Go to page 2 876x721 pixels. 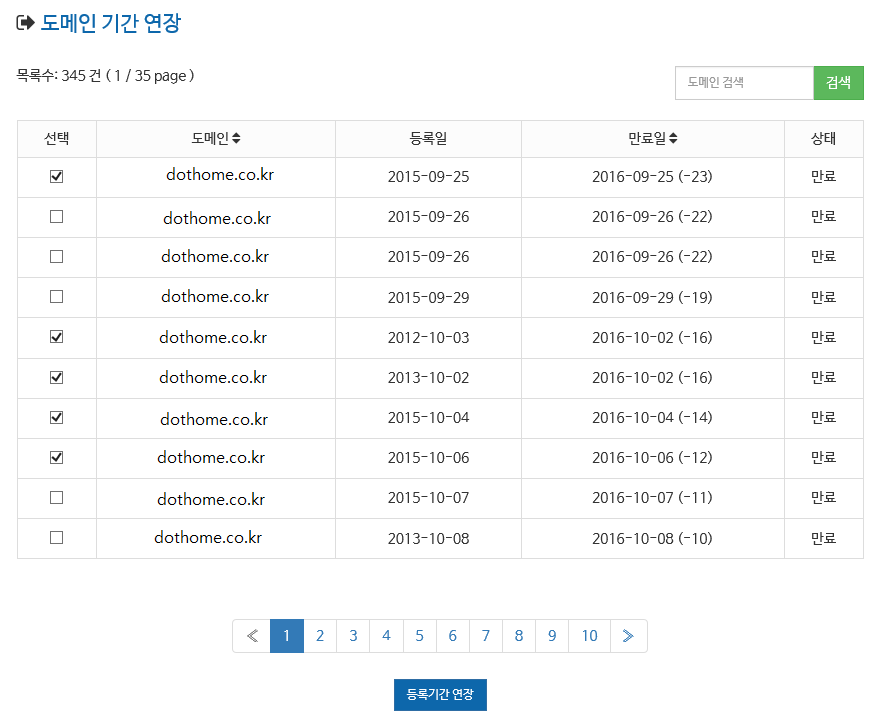pyautogui.click(x=320, y=636)
